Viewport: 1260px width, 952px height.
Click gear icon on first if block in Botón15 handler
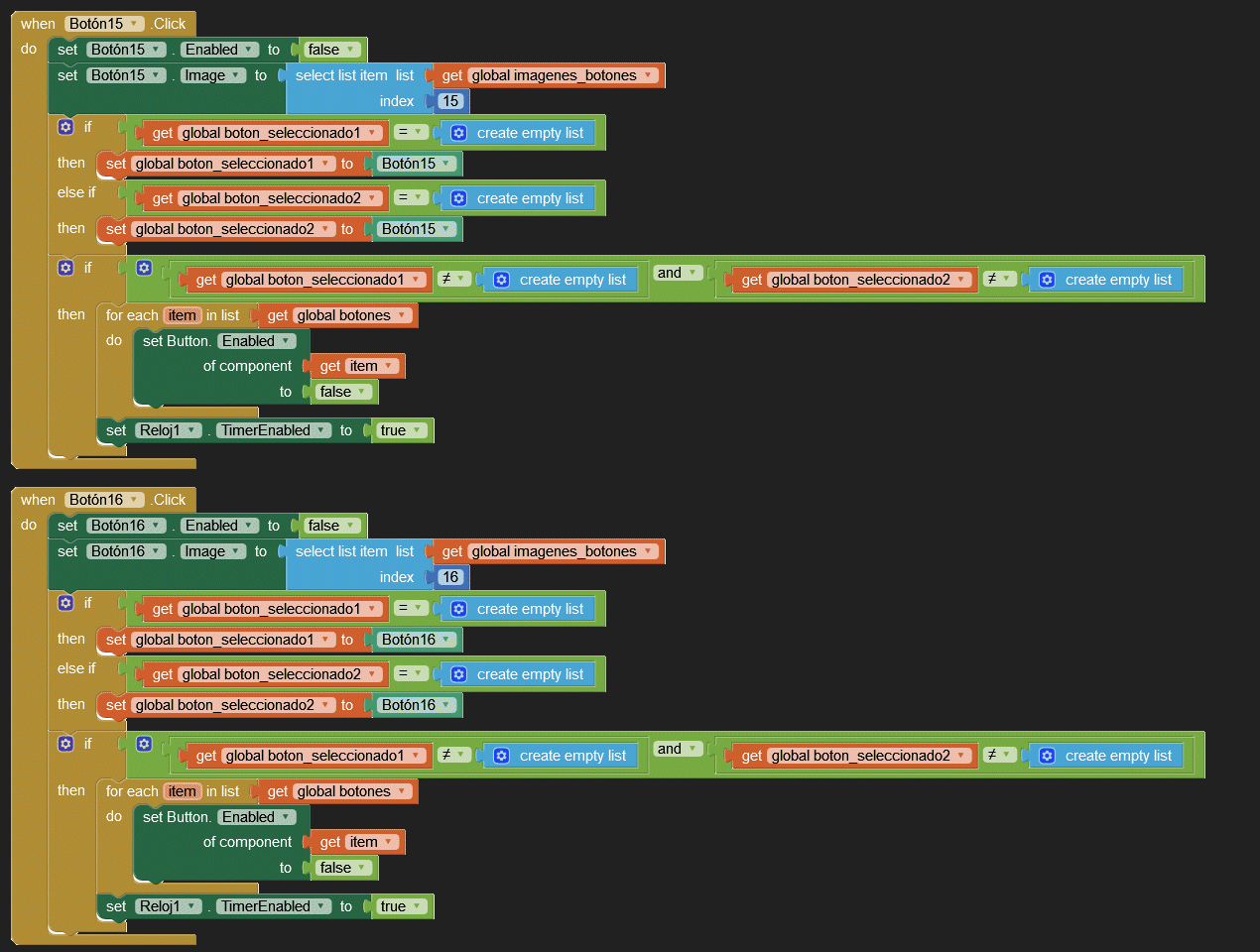coord(65,127)
